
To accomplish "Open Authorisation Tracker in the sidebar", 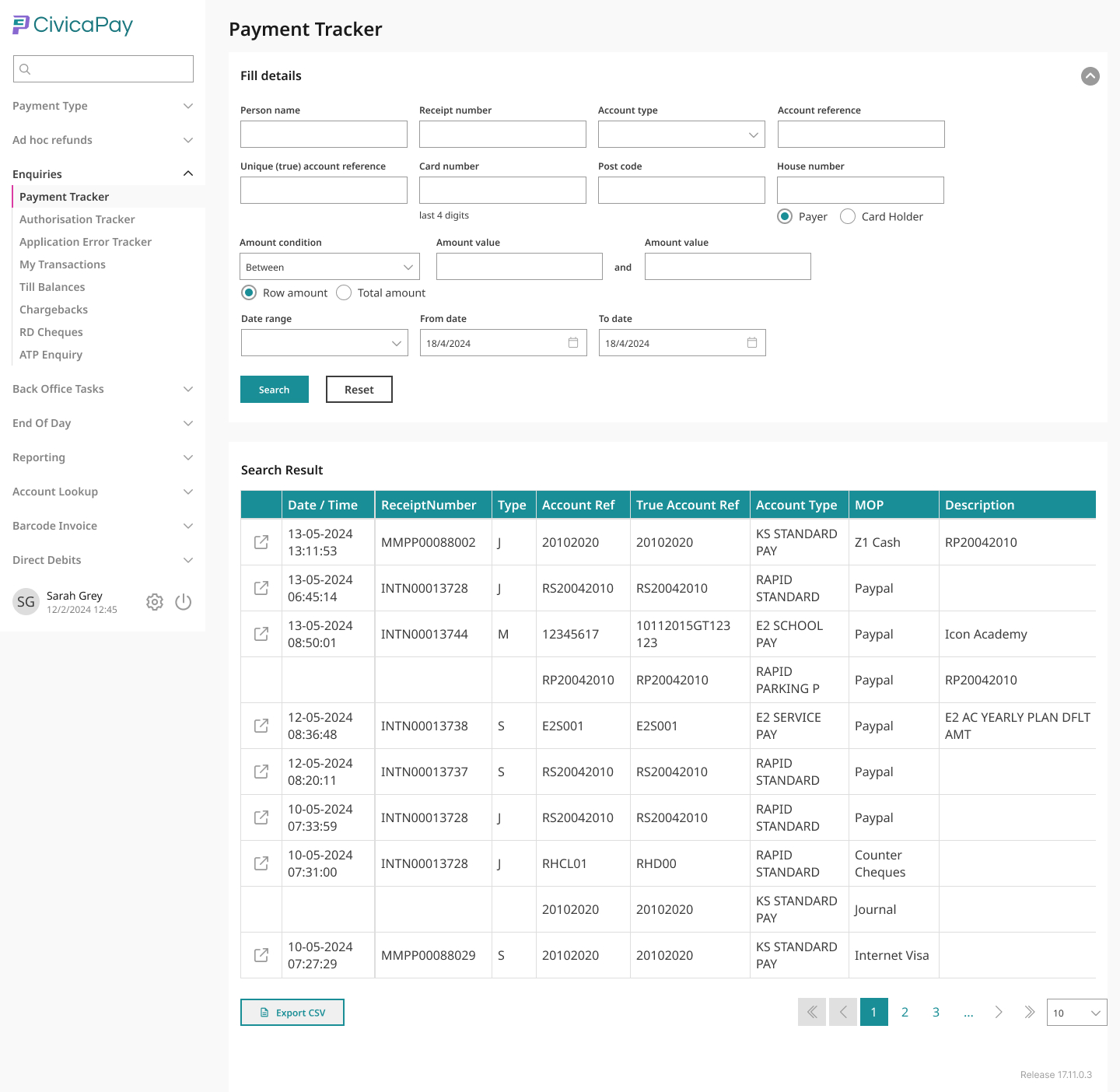I will point(77,219).
